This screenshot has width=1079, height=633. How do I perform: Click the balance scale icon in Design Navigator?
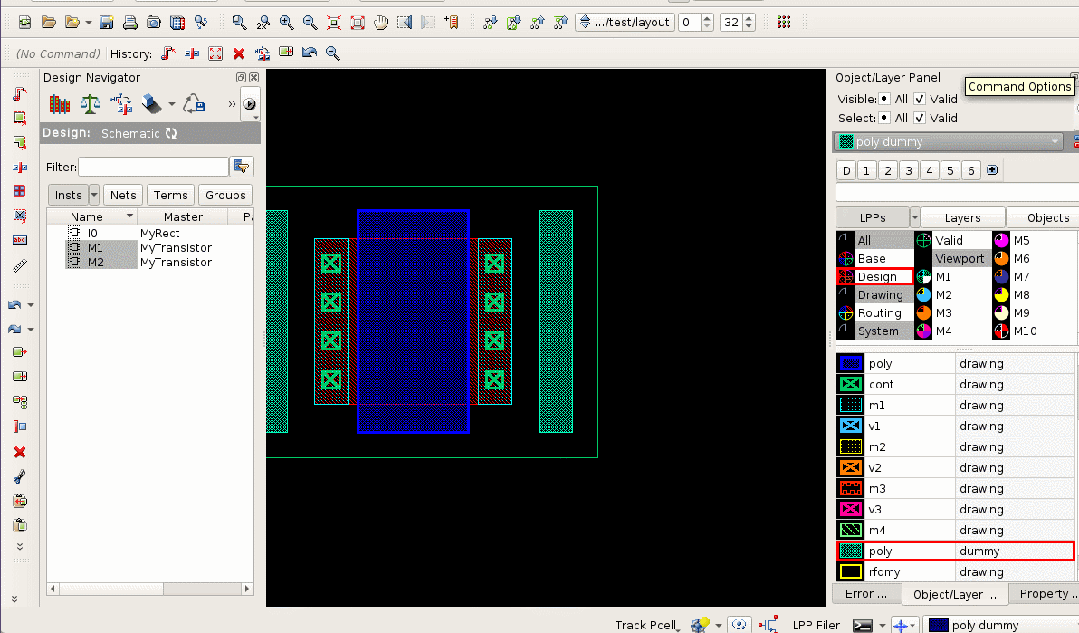(90, 104)
